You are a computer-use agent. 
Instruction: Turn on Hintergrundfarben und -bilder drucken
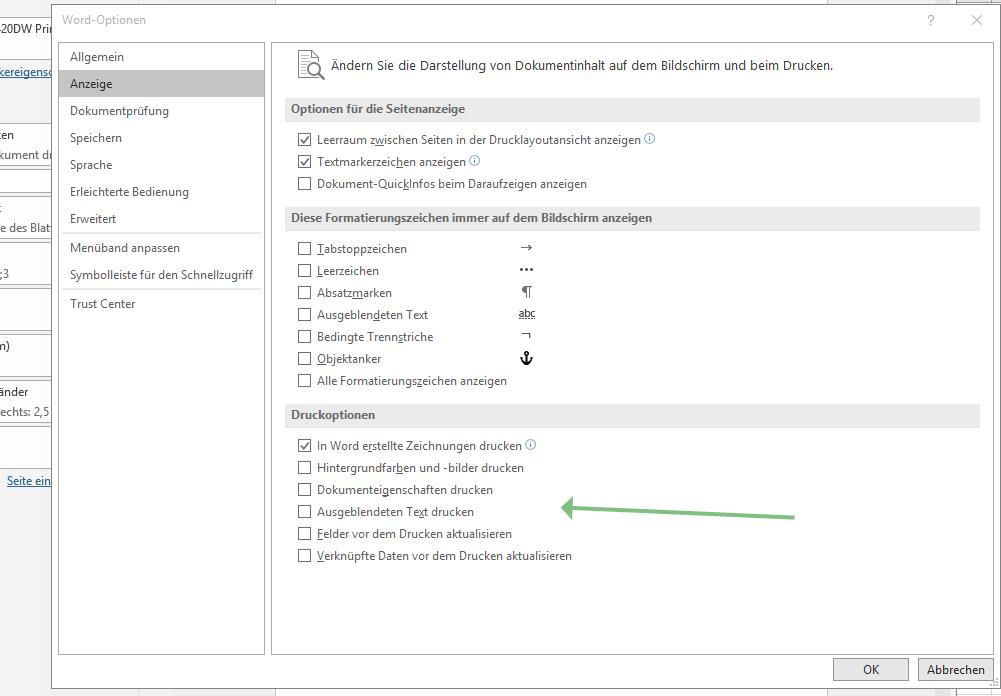[305, 468]
